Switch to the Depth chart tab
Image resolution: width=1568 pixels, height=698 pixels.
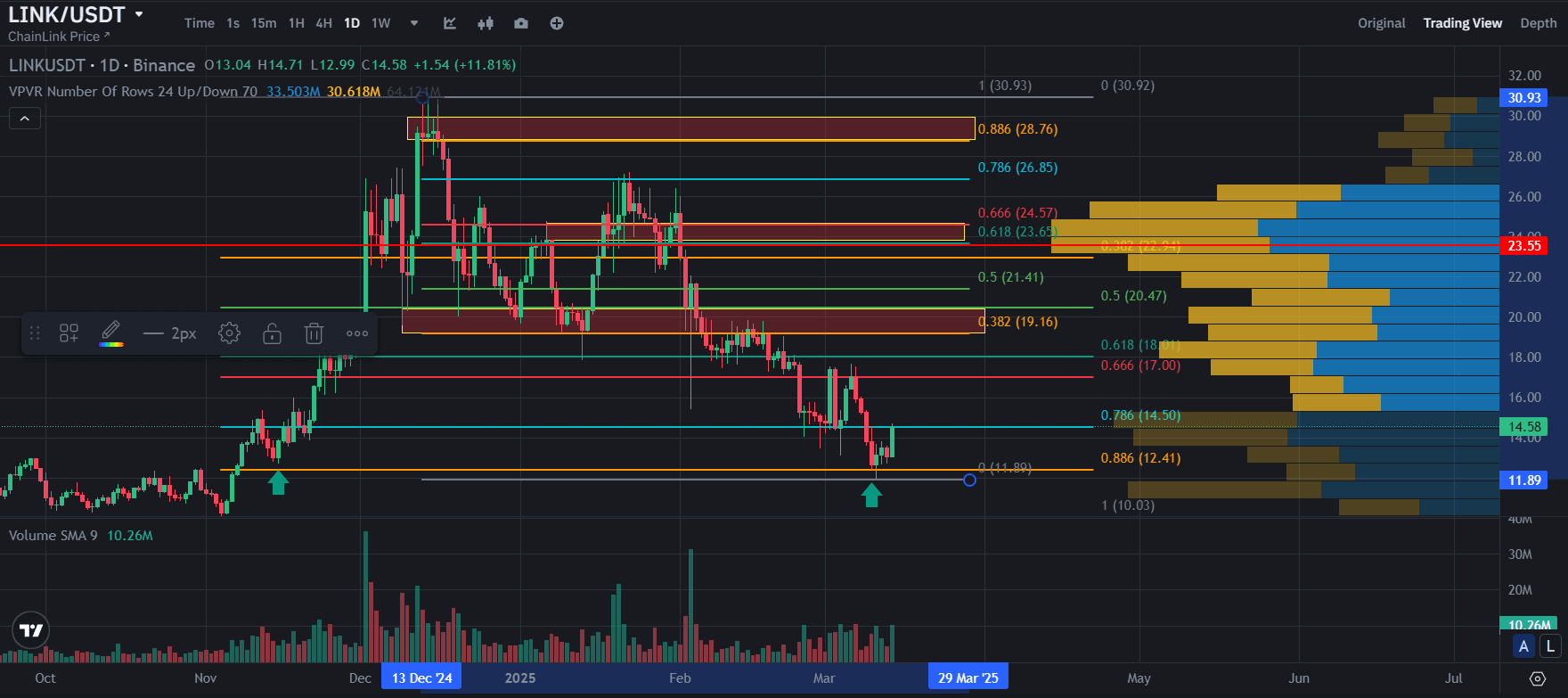point(1539,23)
